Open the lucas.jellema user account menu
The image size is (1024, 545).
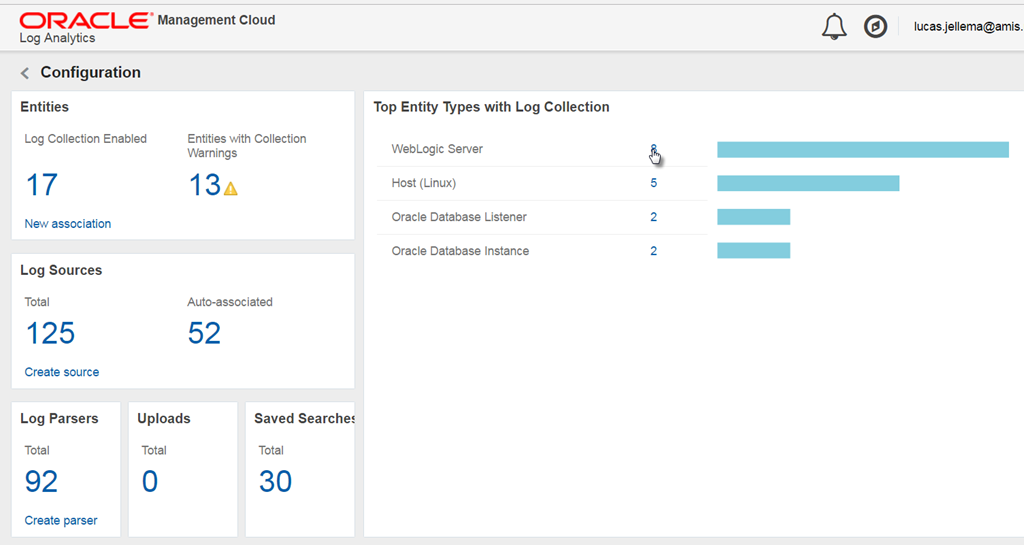pyautogui.click(x=967, y=27)
